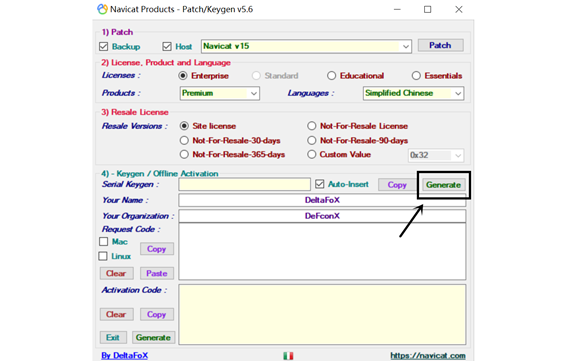The height and width of the screenshot is (361, 566).
Task: Select the Enterprise license radio button
Action: click(183, 76)
